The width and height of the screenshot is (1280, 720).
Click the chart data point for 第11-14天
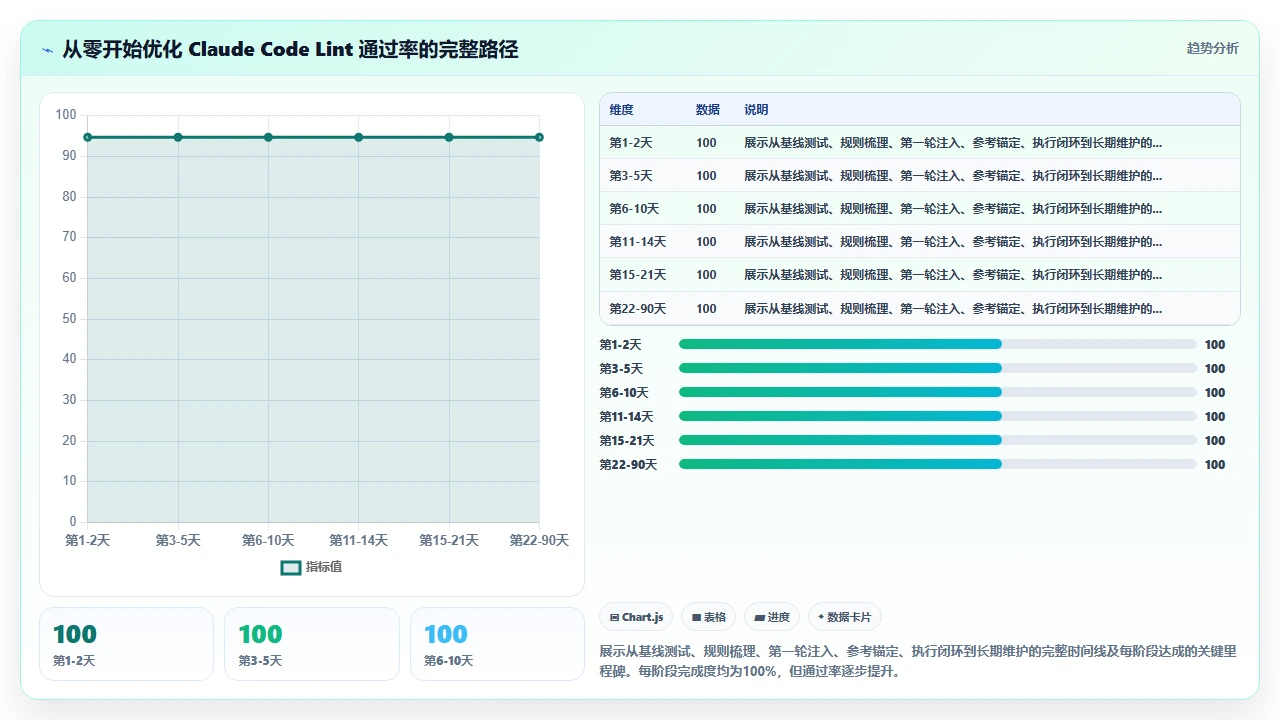[x=358, y=137]
